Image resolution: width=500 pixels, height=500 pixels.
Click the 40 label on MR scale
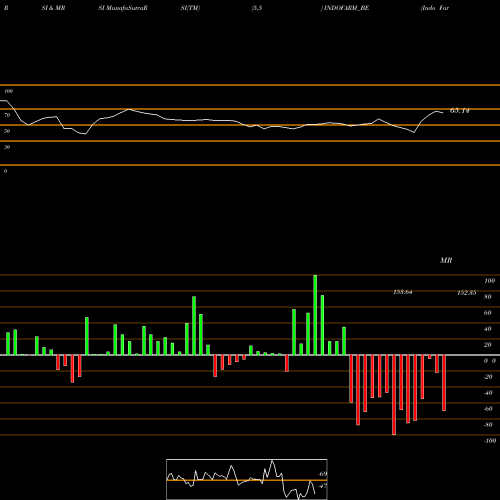(488, 329)
